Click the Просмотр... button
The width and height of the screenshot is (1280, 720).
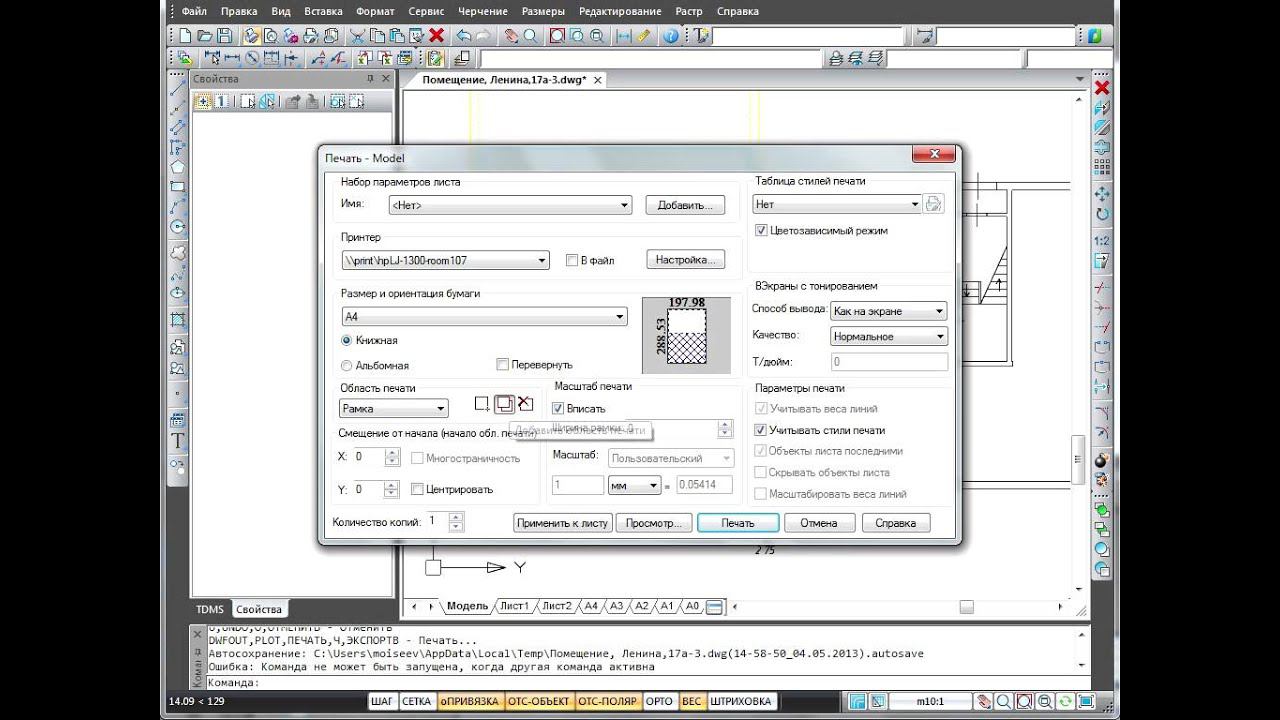tap(653, 523)
